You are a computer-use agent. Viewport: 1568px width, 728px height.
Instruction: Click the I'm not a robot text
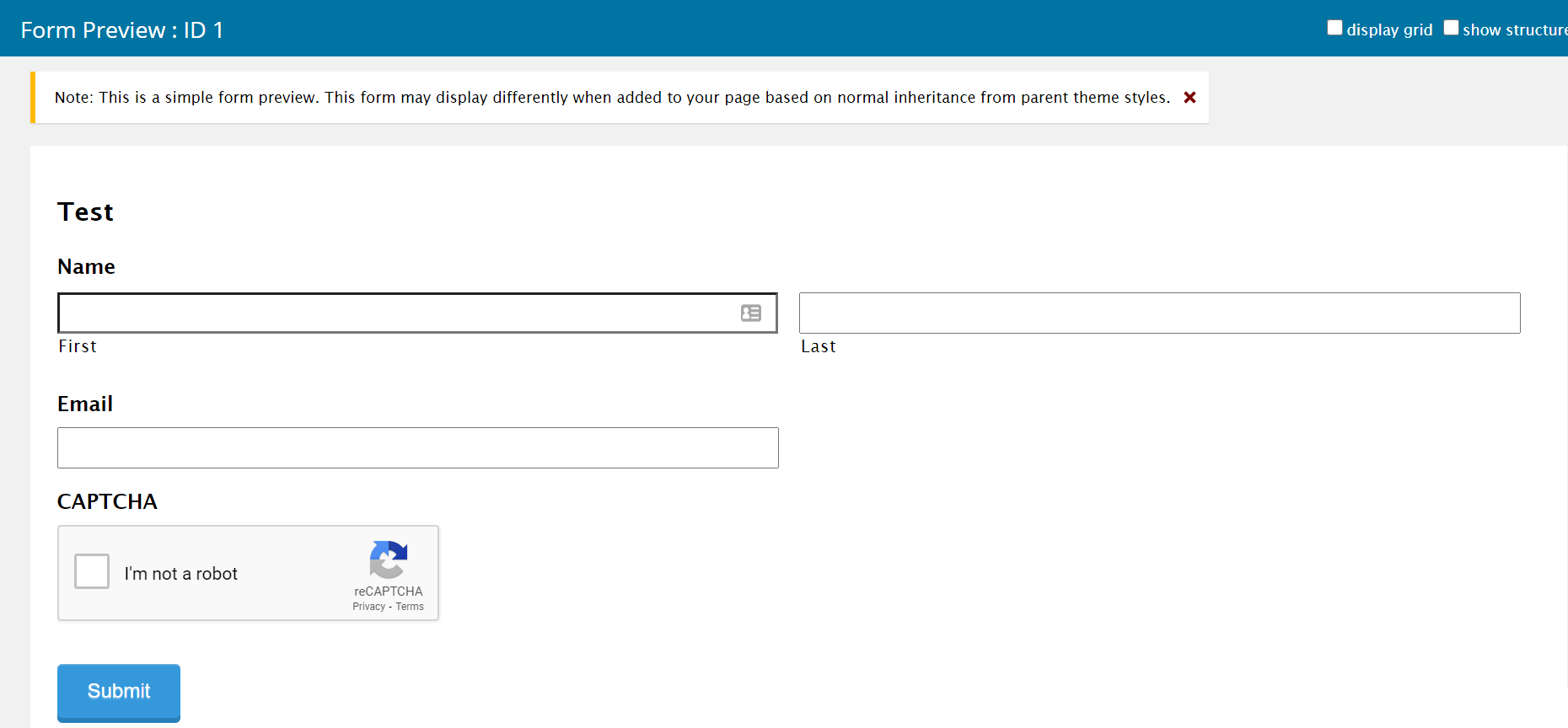click(181, 573)
